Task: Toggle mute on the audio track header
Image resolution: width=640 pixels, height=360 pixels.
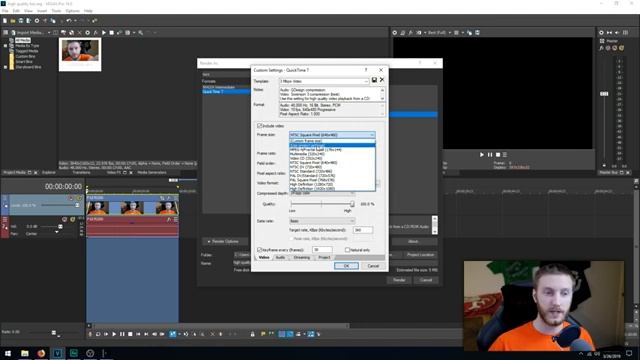Action: click(64, 220)
